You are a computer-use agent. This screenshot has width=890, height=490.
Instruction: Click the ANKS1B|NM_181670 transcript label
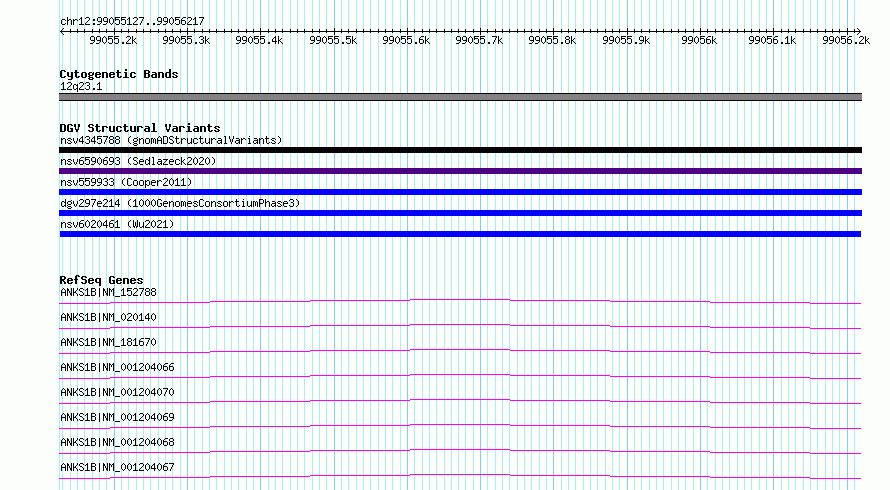108,342
